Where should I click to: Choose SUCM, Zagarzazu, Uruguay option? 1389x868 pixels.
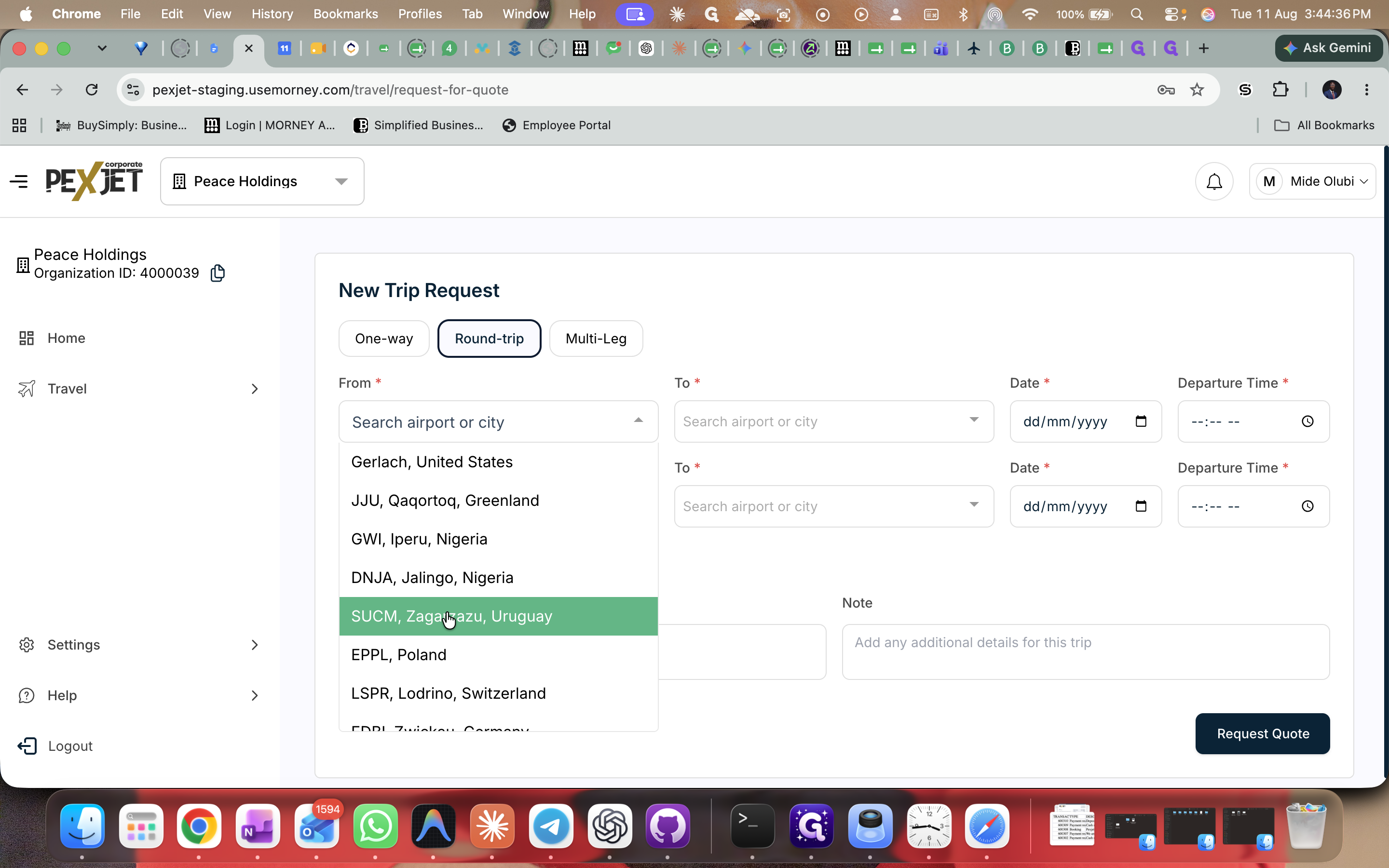(498, 616)
